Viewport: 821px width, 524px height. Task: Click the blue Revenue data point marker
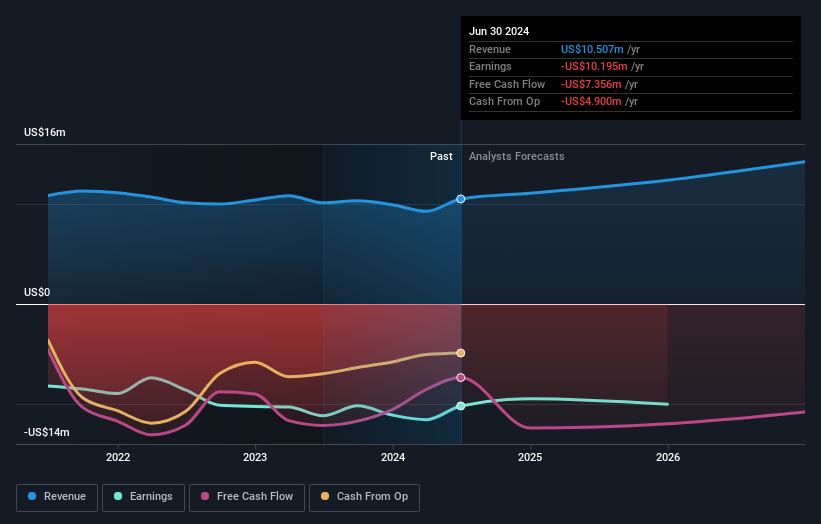[461, 199]
